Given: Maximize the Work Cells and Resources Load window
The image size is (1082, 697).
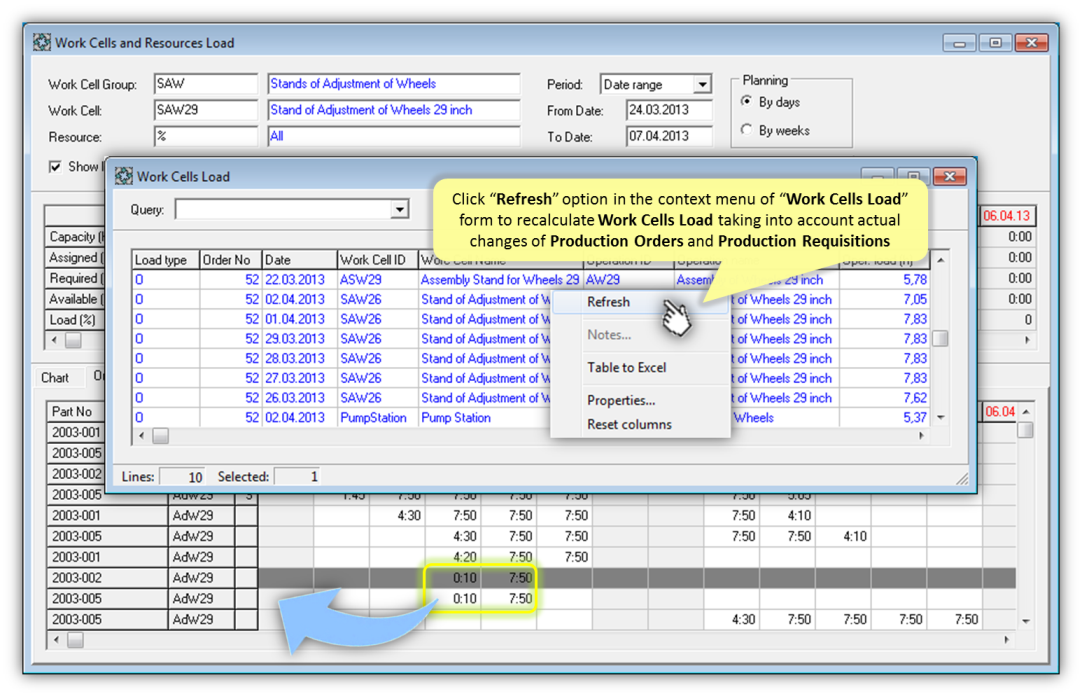Looking at the screenshot, I should click(995, 43).
